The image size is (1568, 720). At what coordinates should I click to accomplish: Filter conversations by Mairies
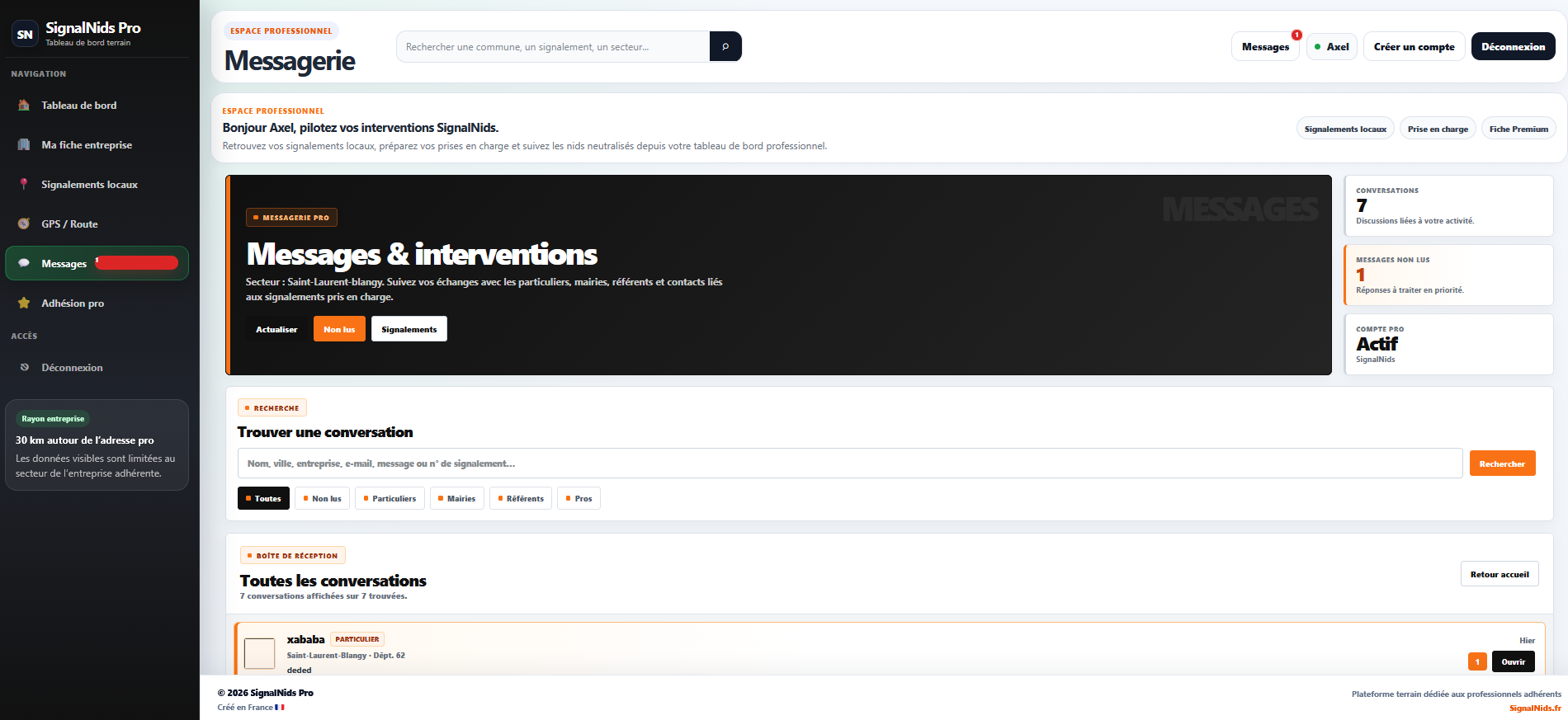click(x=456, y=498)
